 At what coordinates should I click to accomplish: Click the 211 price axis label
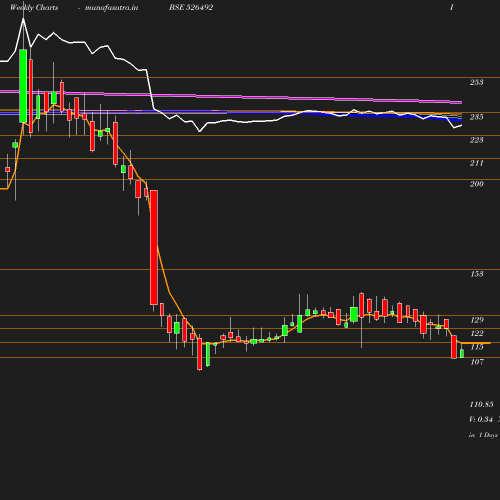(477, 163)
